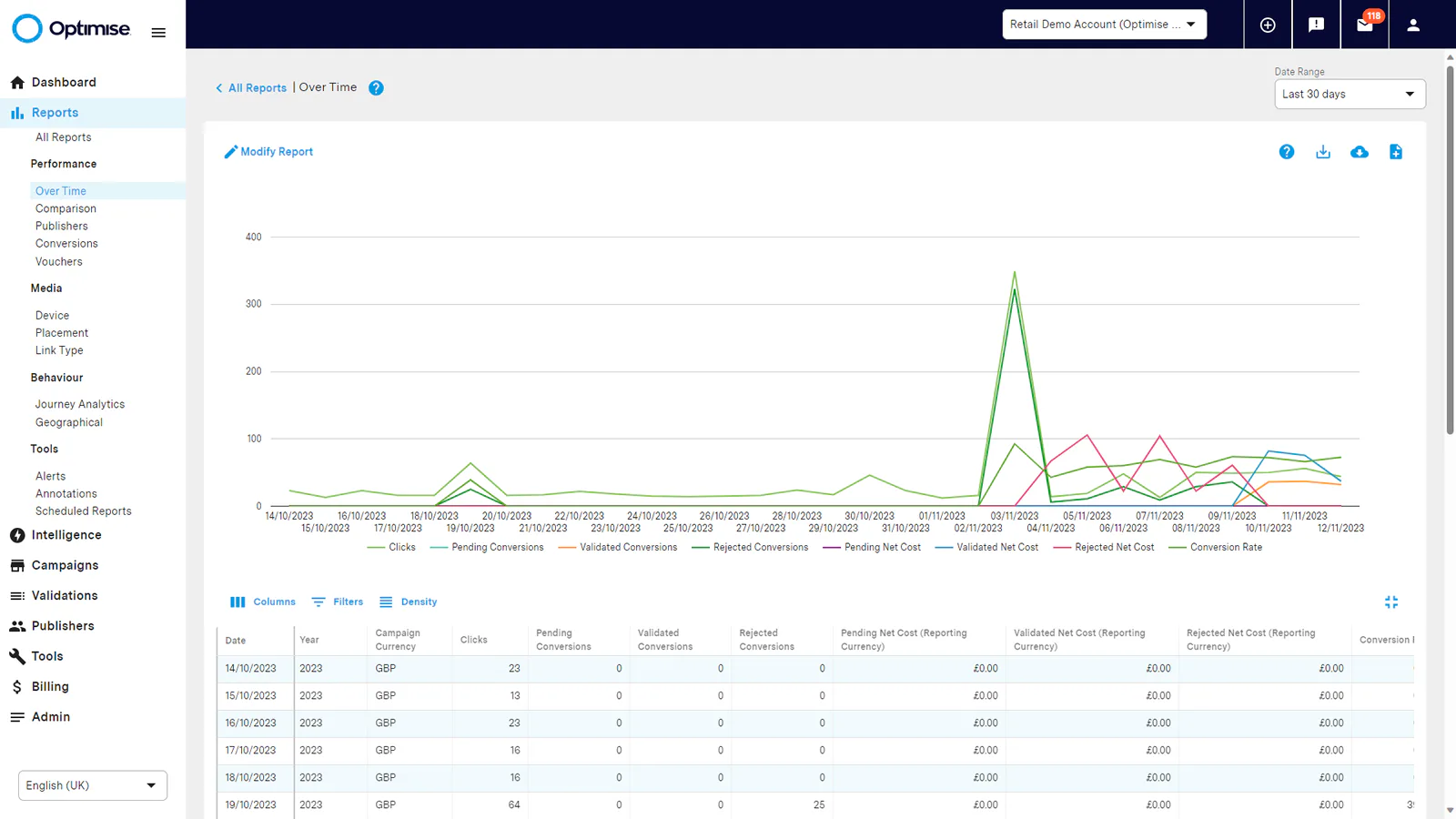Select Campaigns in the sidebar
This screenshot has width=1456, height=819.
pos(65,565)
